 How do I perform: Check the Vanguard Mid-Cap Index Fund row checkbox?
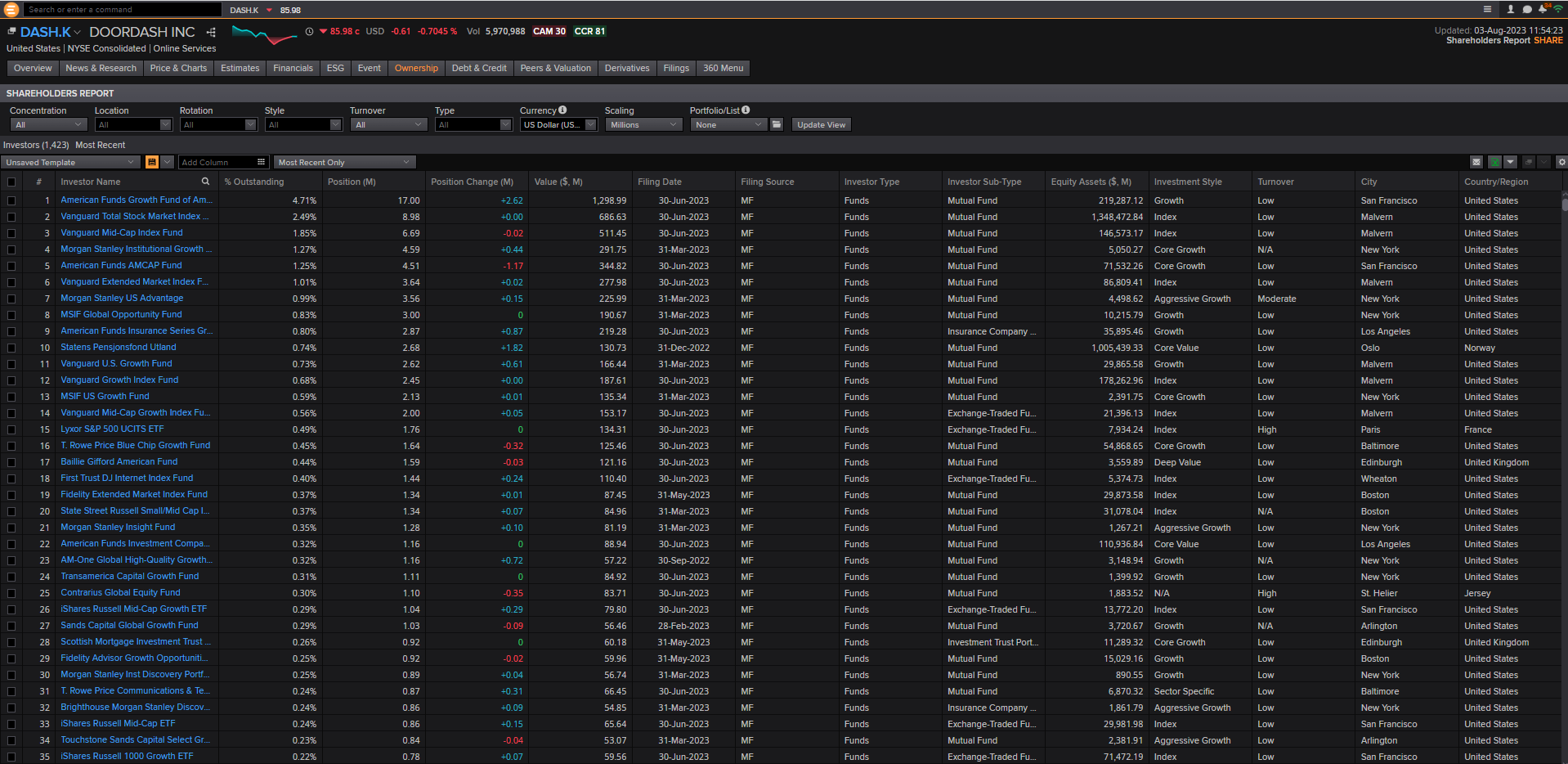(x=11, y=233)
